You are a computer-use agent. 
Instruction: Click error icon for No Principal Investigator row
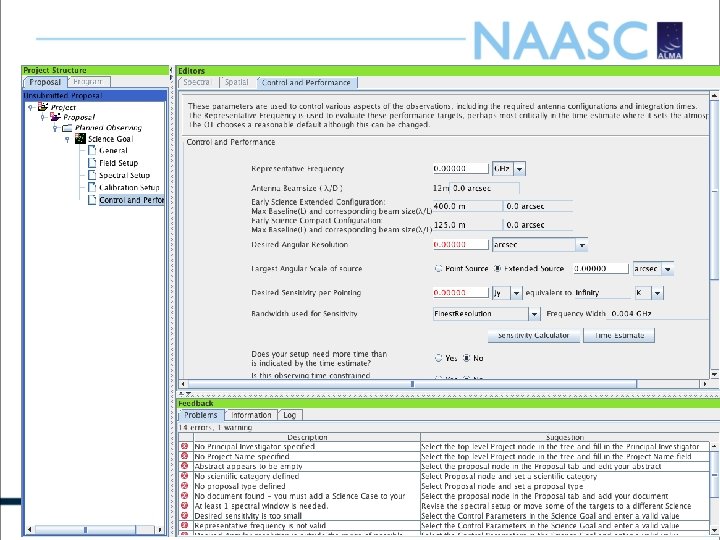(x=185, y=446)
